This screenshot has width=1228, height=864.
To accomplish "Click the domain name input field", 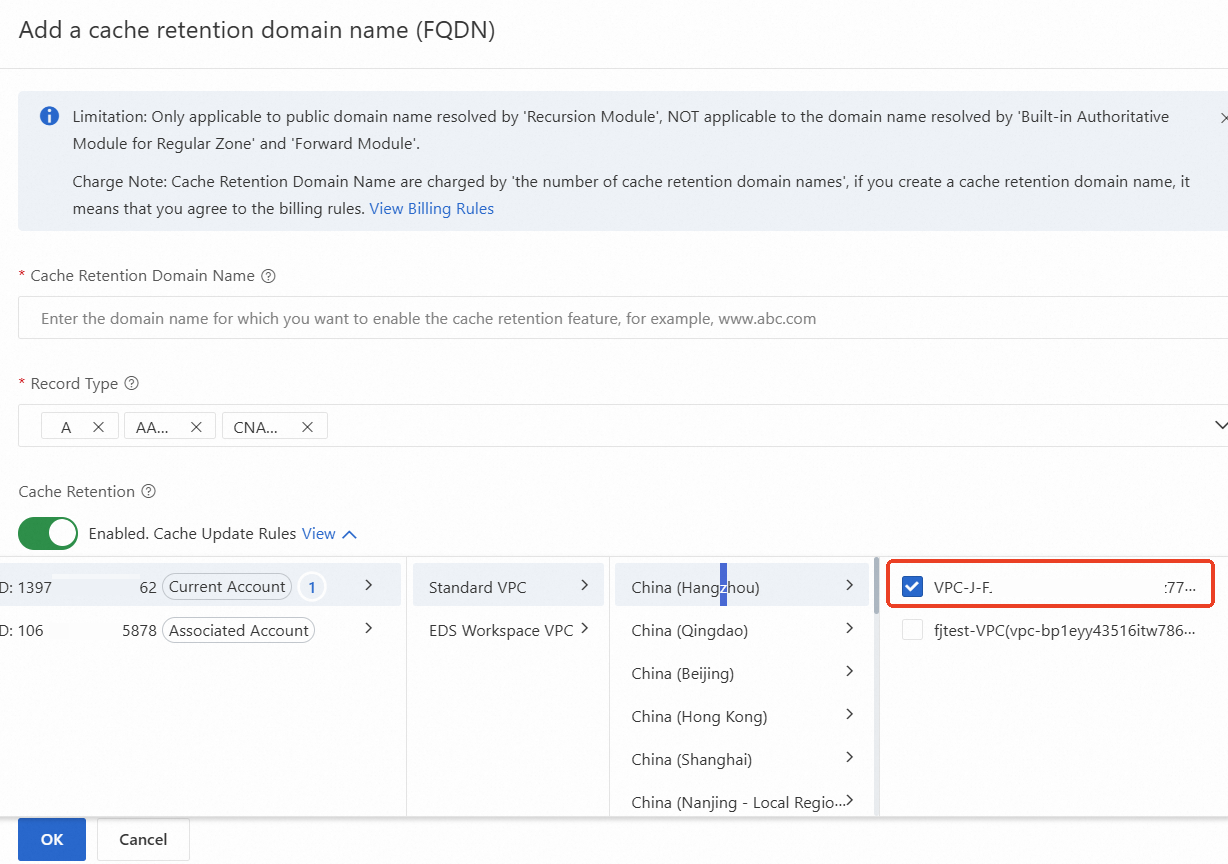I will [400, 318].
